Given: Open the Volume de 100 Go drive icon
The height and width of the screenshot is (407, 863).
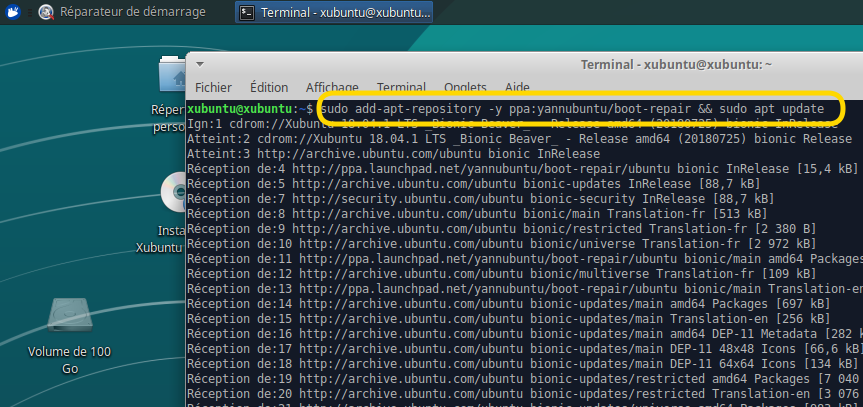Looking at the screenshot, I should pos(69,317).
